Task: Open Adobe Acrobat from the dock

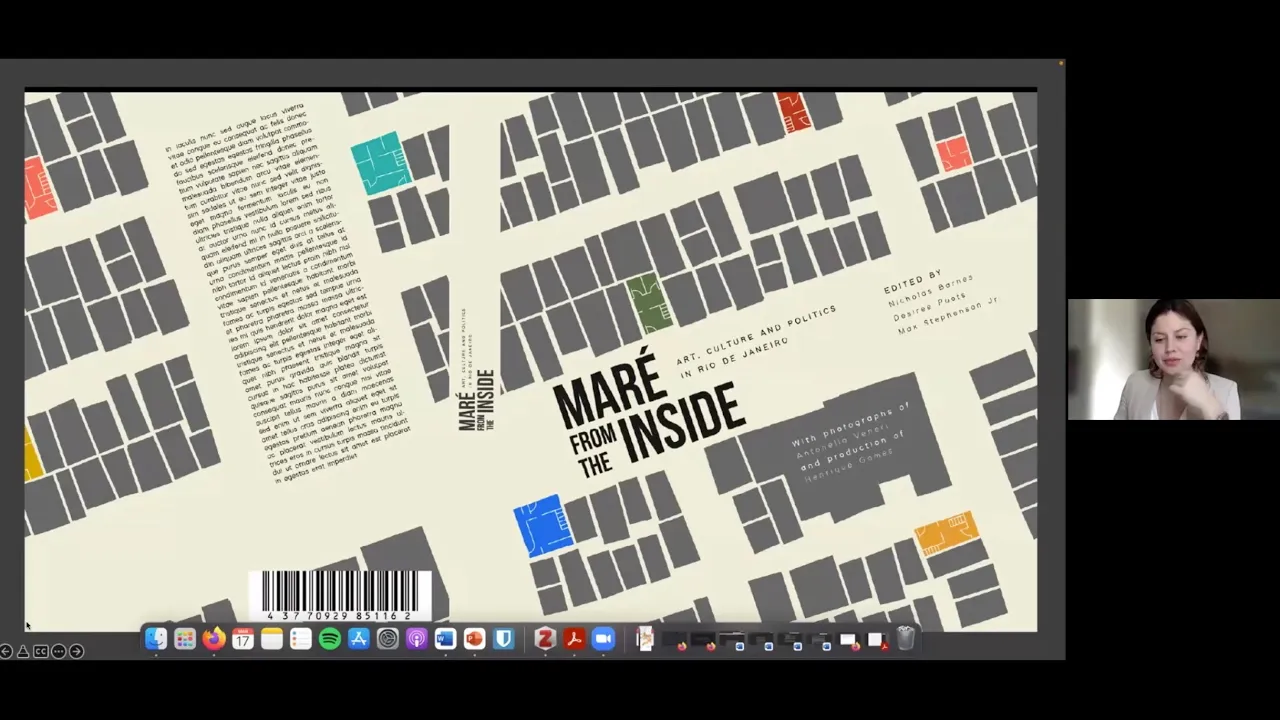Action: [574, 639]
